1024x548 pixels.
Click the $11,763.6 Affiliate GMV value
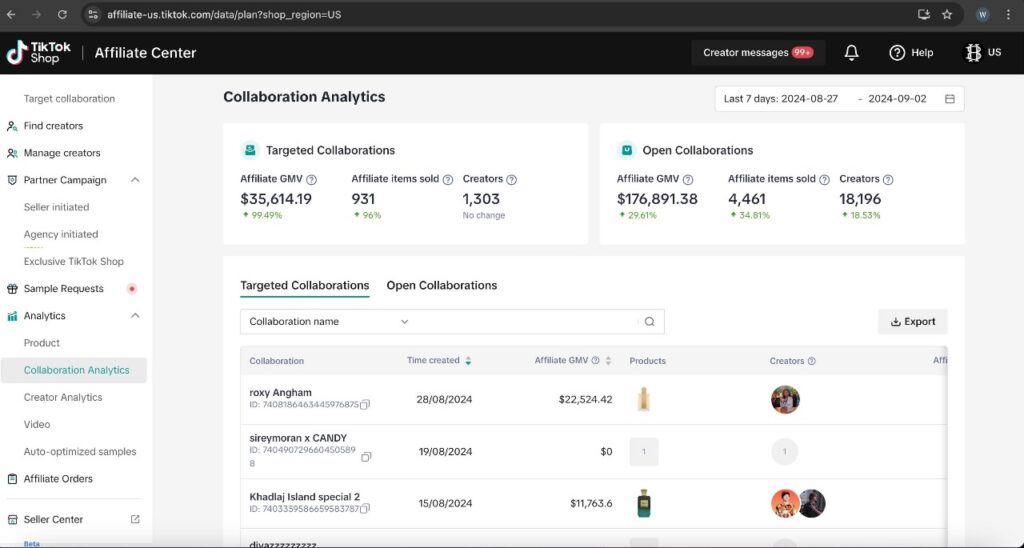[x=591, y=504]
